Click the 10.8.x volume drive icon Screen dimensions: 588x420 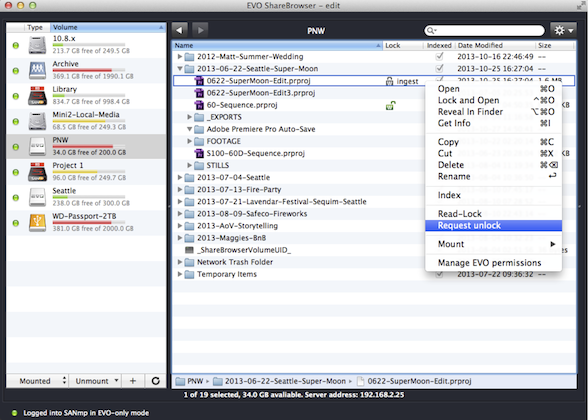click(x=38, y=45)
